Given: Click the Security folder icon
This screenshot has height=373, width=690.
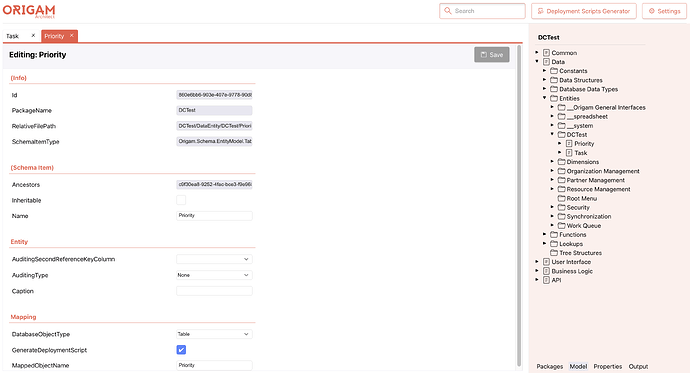Looking at the screenshot, I should 562,208.
